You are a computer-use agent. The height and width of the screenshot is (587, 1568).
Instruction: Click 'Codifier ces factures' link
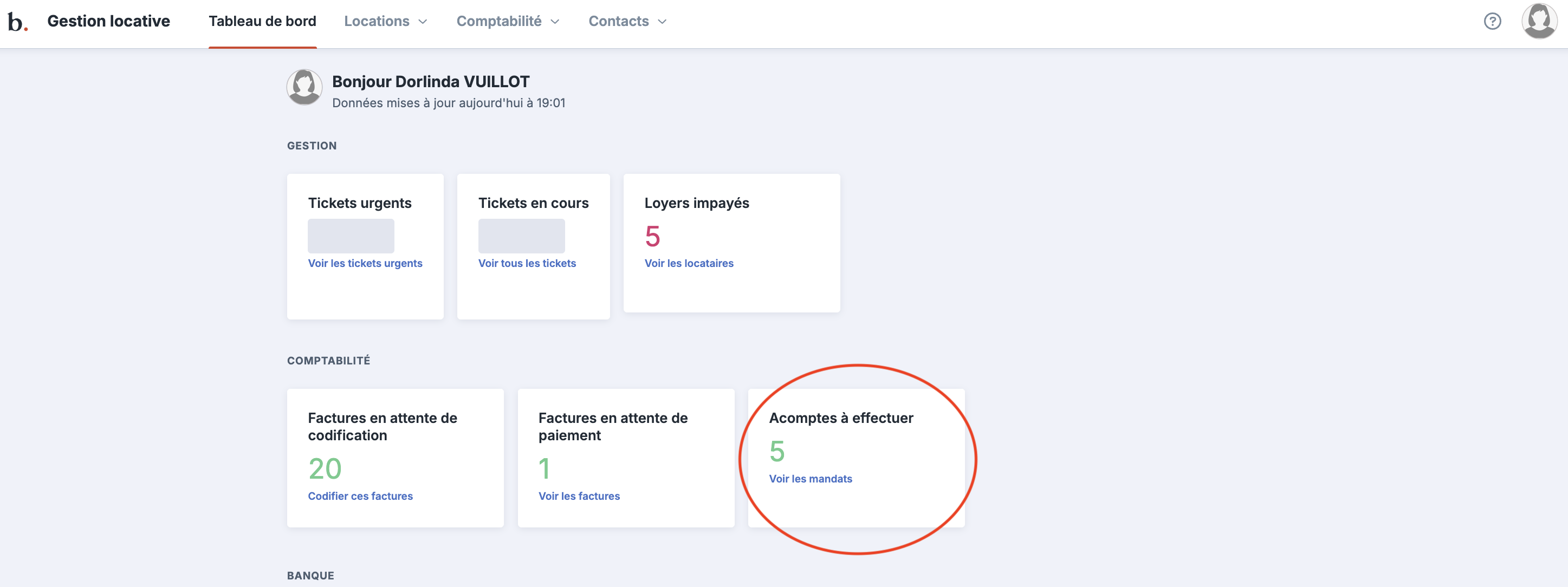tap(360, 497)
